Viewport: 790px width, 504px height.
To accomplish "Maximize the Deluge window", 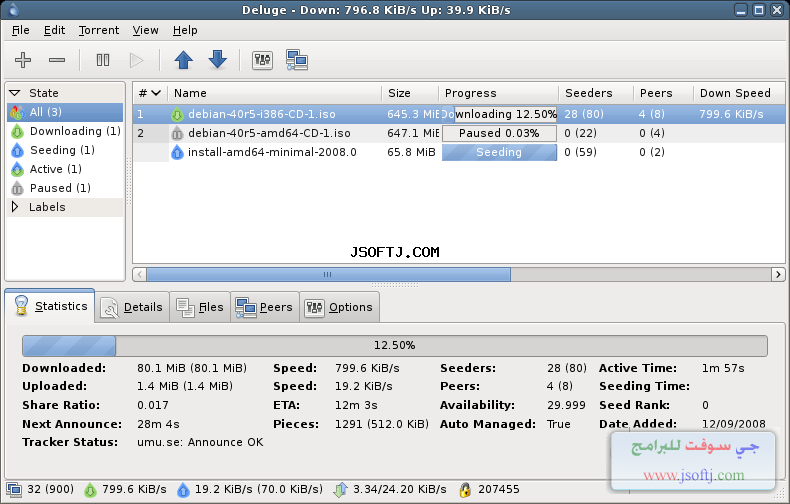I will click(759, 10).
